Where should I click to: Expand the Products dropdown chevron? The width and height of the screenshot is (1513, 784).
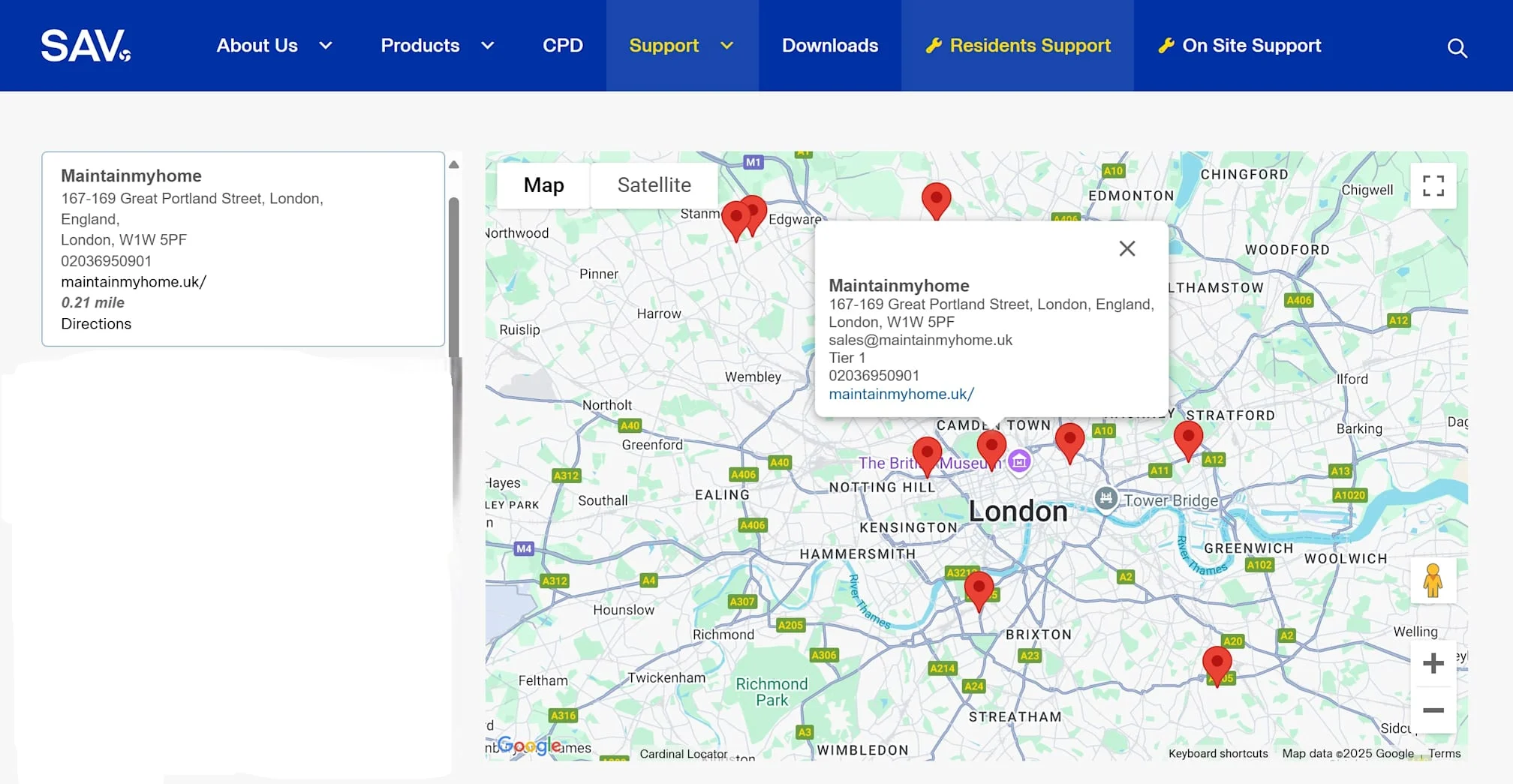pos(488,46)
